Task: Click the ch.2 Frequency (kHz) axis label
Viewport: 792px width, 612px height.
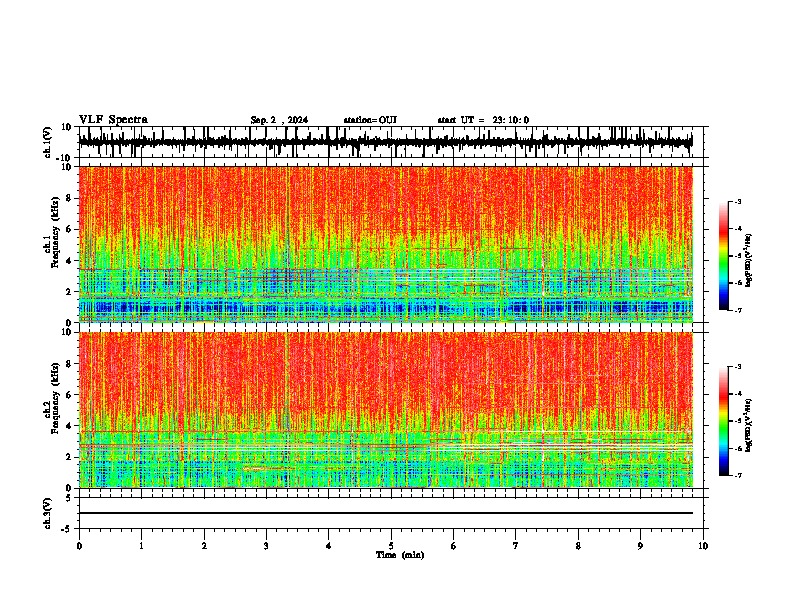Action: (54, 398)
